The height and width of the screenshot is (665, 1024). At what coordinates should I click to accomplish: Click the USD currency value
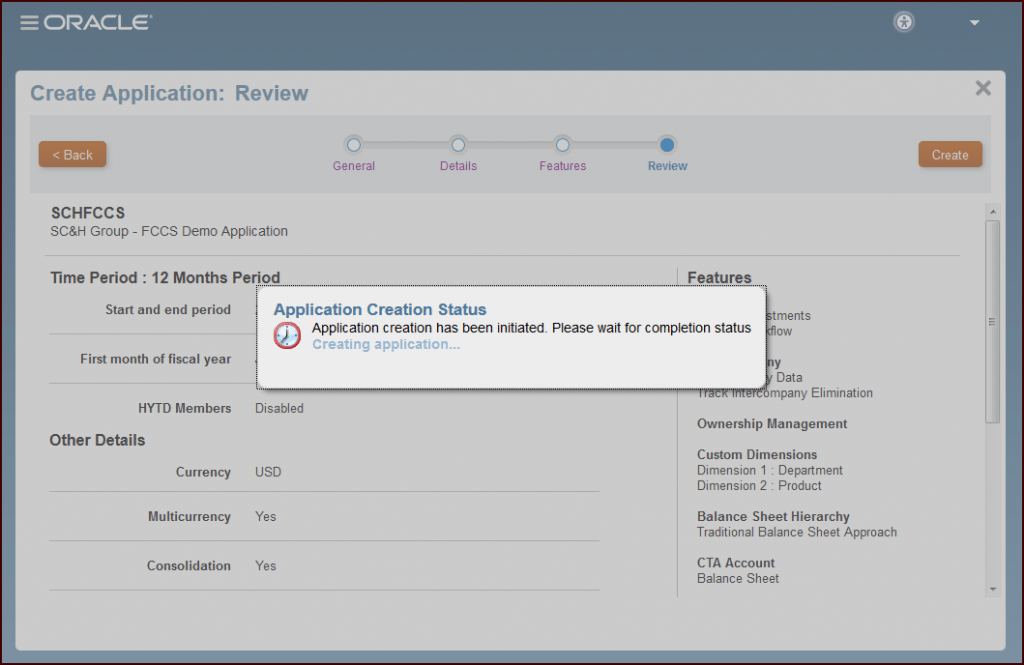point(268,472)
